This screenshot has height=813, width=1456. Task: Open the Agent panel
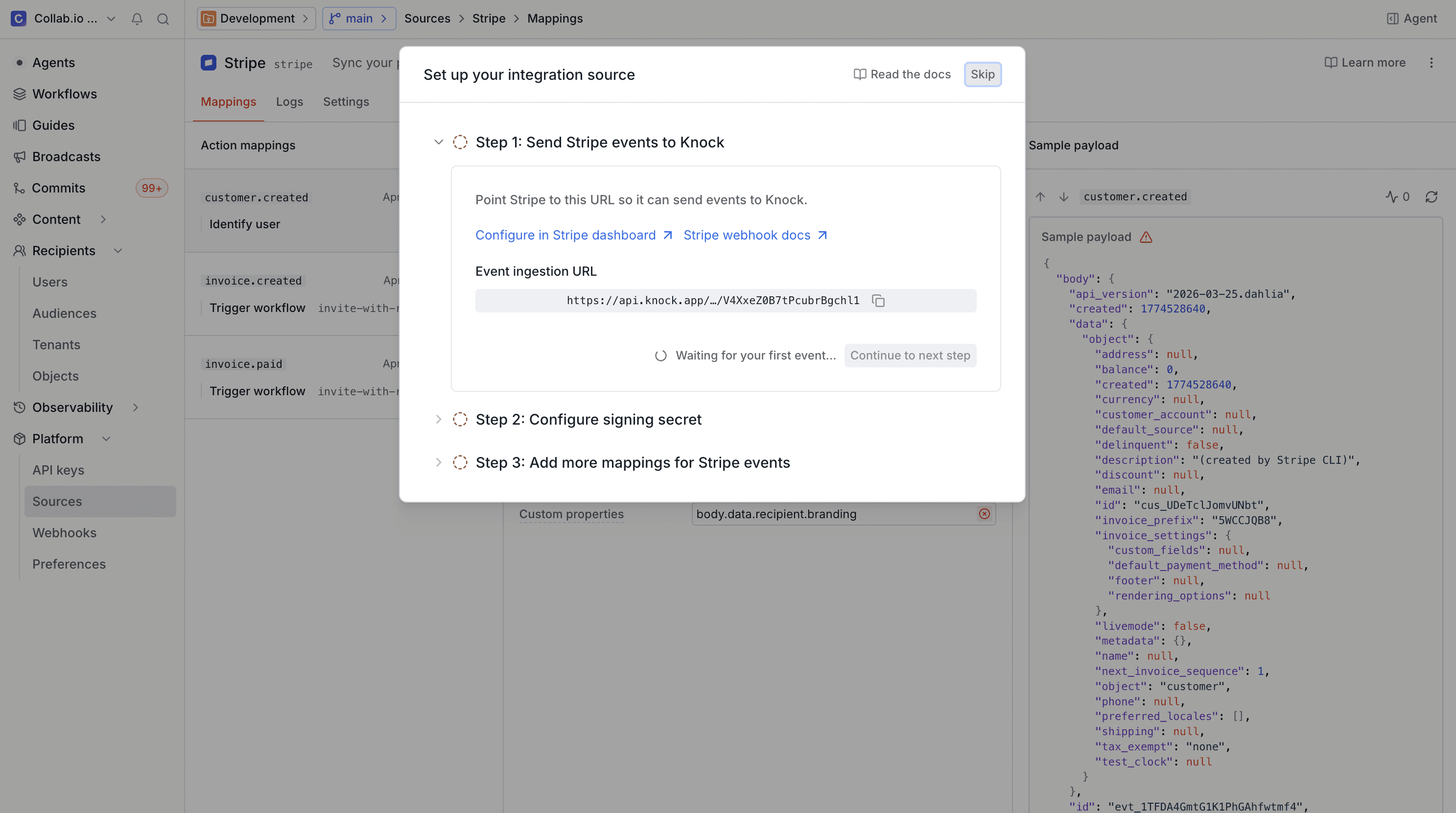click(1411, 19)
